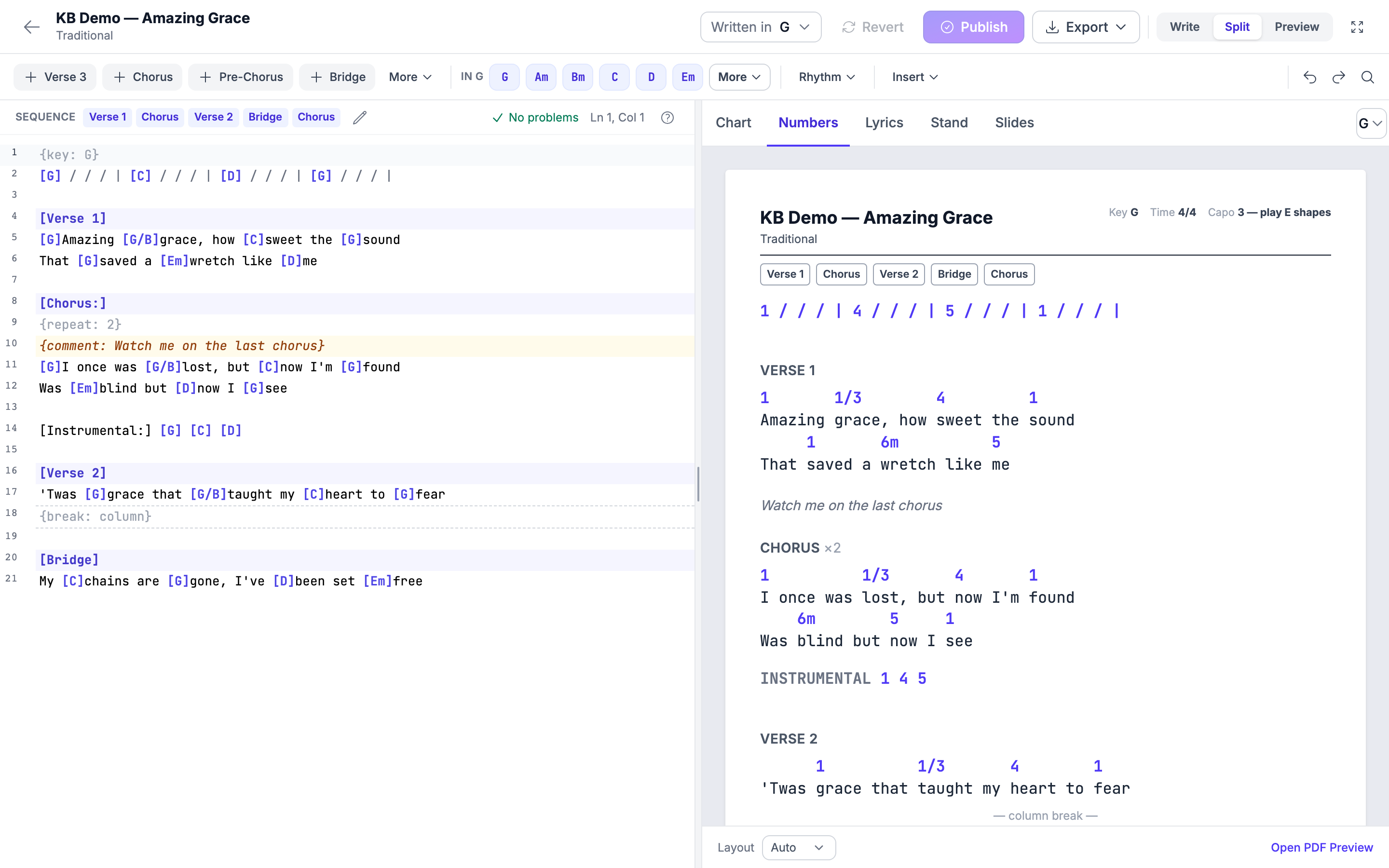The image size is (1389, 868).
Task: Open the Lyrics tab
Action: (884, 123)
